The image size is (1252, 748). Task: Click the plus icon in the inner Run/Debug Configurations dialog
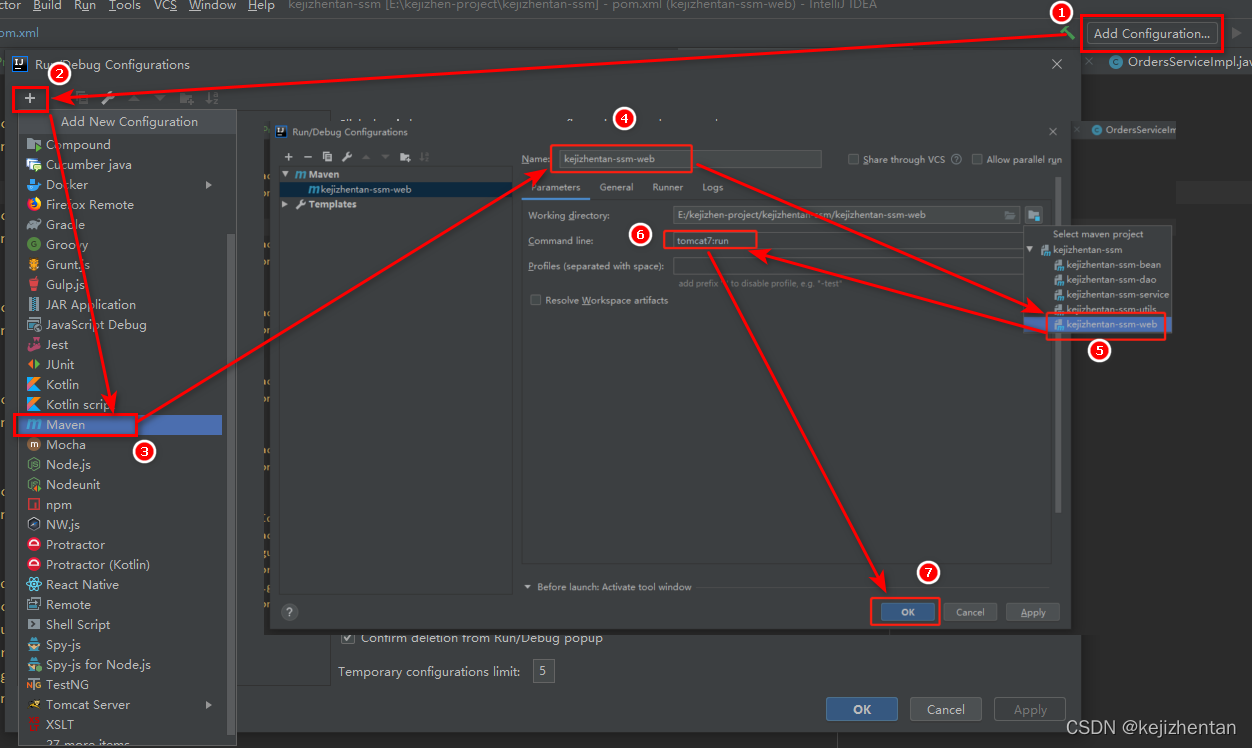(x=289, y=157)
